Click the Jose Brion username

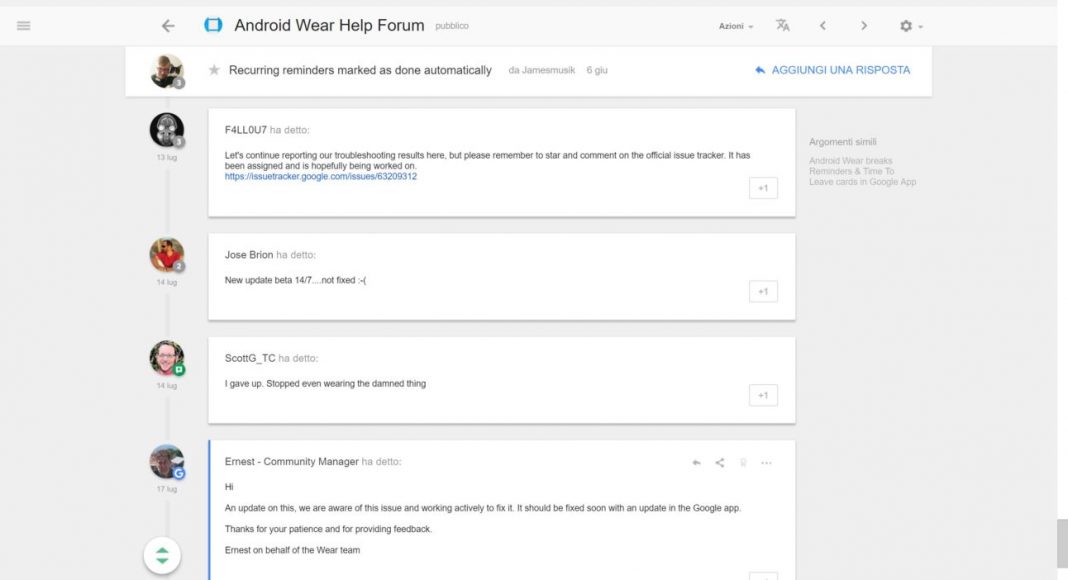(249, 255)
